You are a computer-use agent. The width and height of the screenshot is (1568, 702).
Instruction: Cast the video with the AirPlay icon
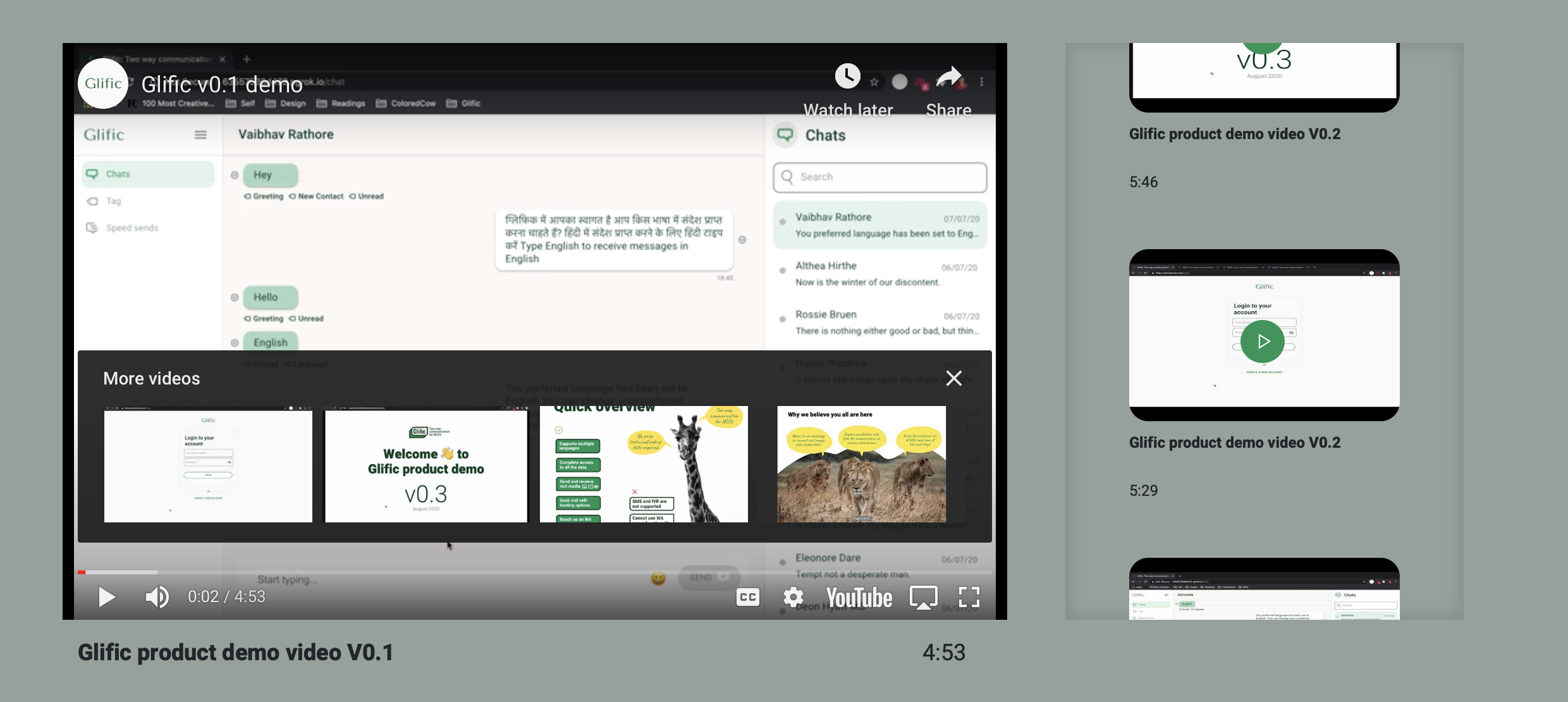pos(923,596)
